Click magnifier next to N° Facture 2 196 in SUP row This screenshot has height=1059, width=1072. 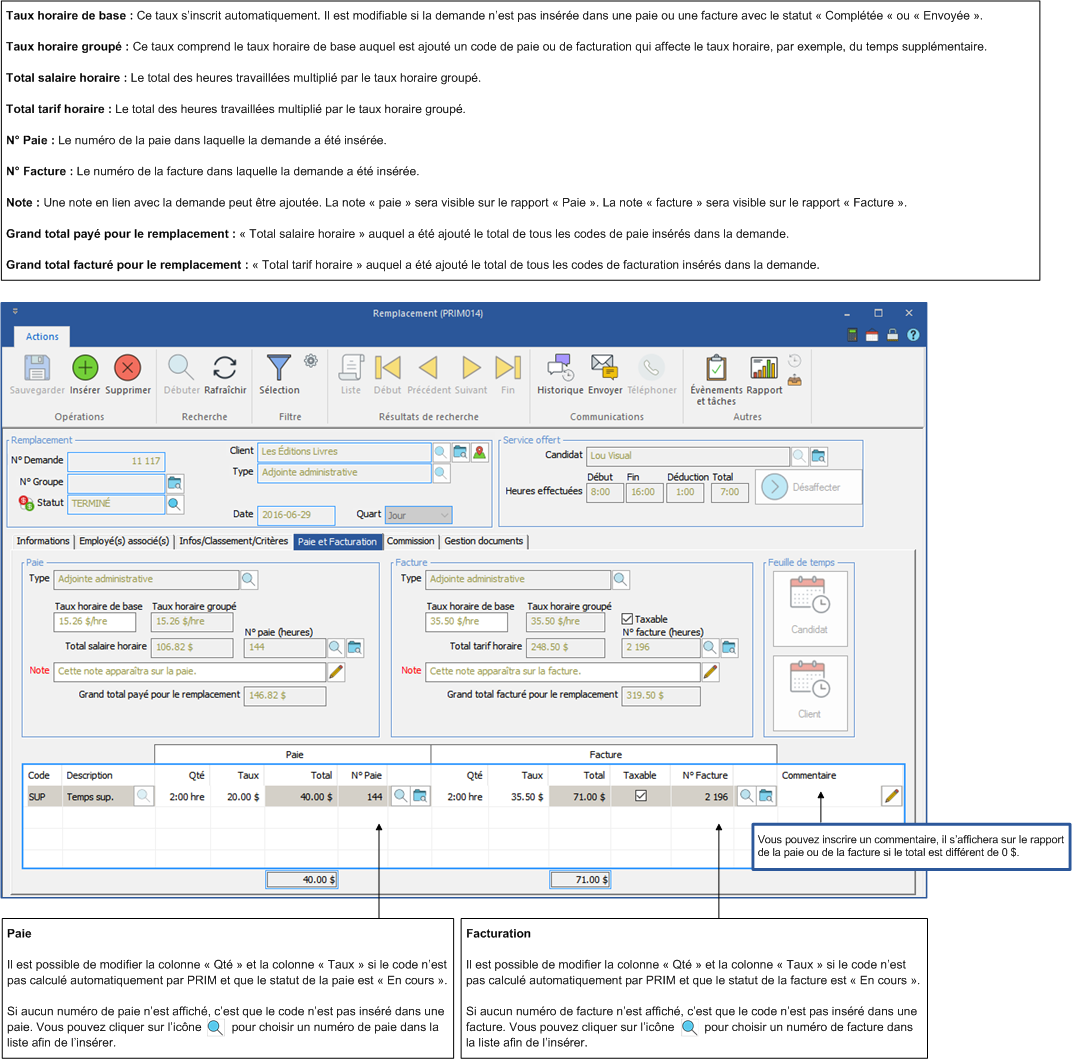click(747, 796)
